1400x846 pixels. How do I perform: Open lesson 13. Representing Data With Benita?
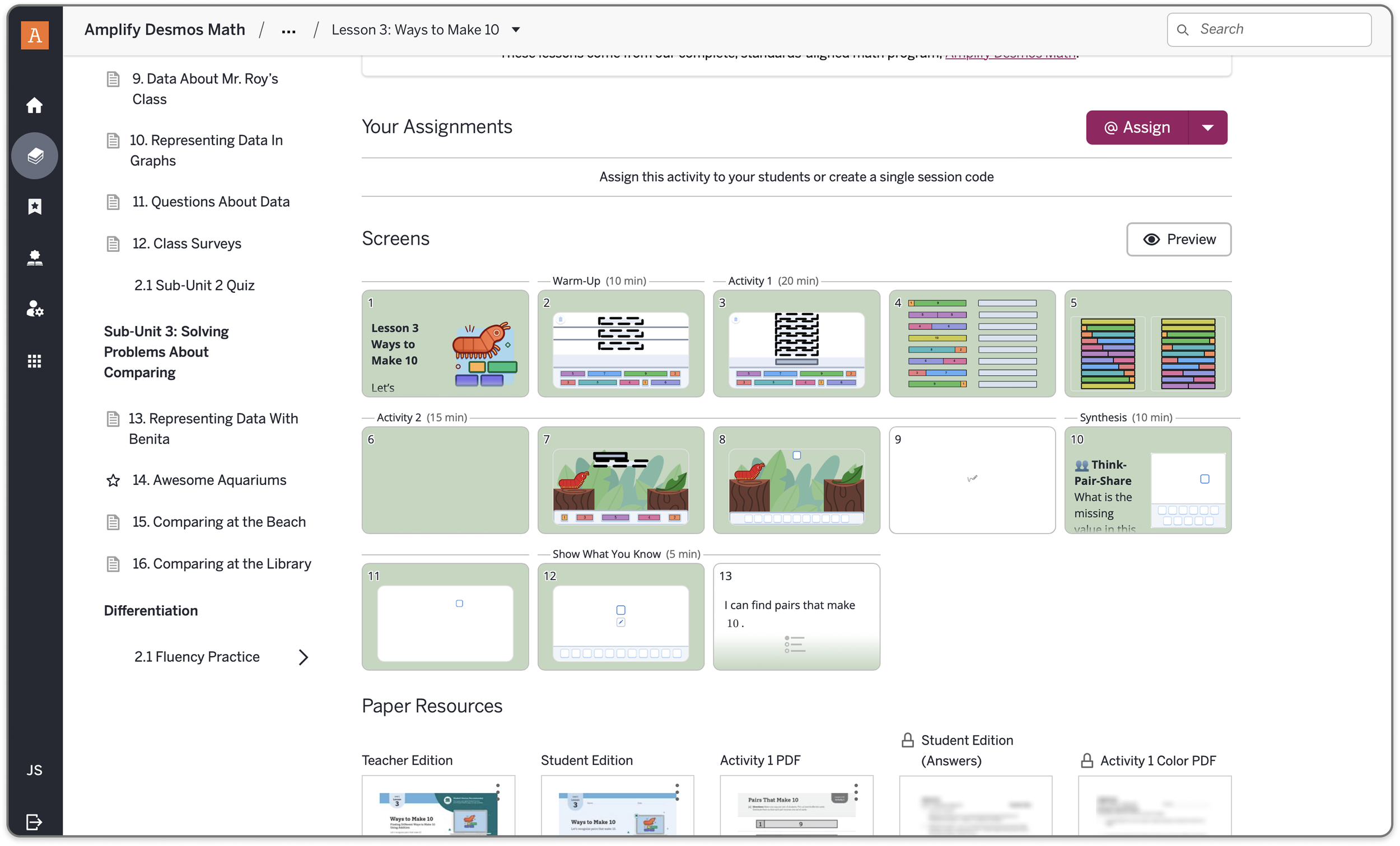point(213,429)
